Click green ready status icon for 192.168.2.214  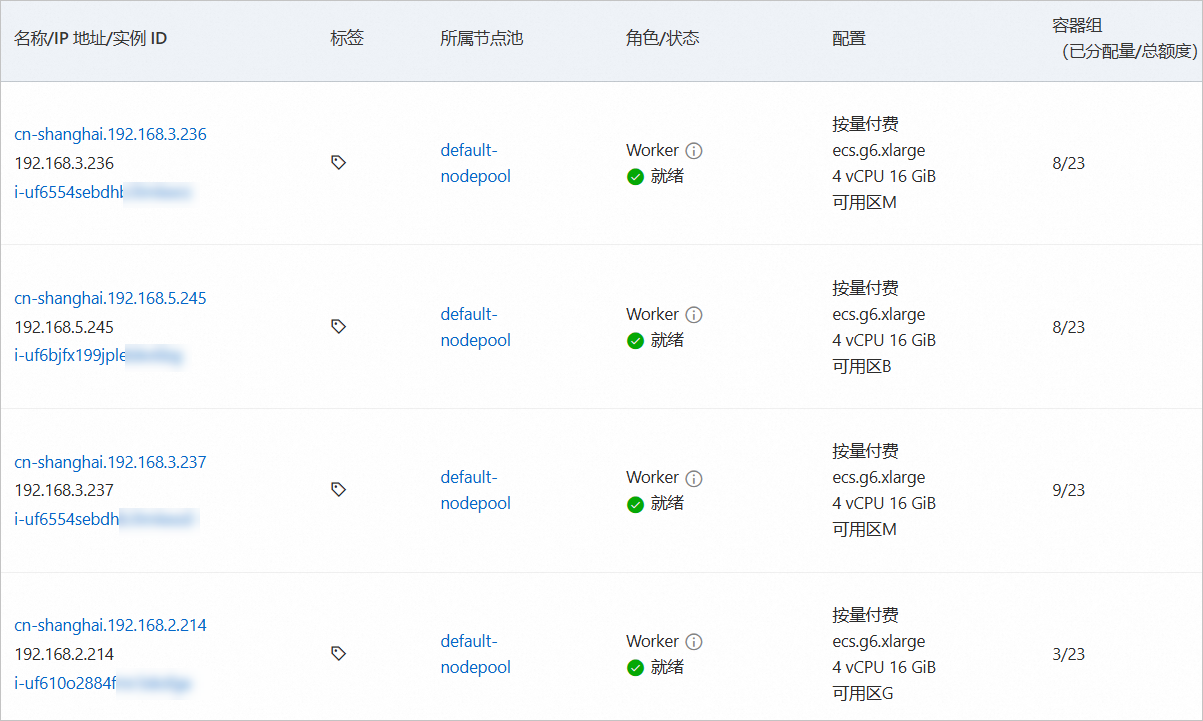(635, 668)
